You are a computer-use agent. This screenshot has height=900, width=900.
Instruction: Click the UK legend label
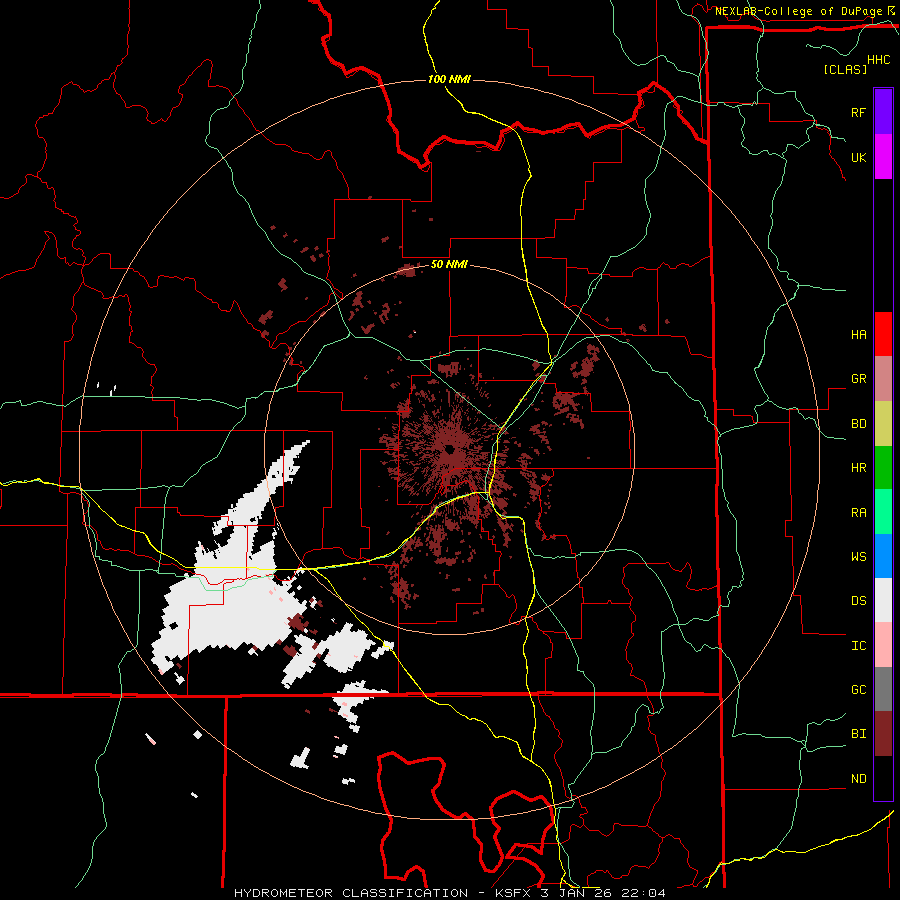pyautogui.click(x=858, y=158)
